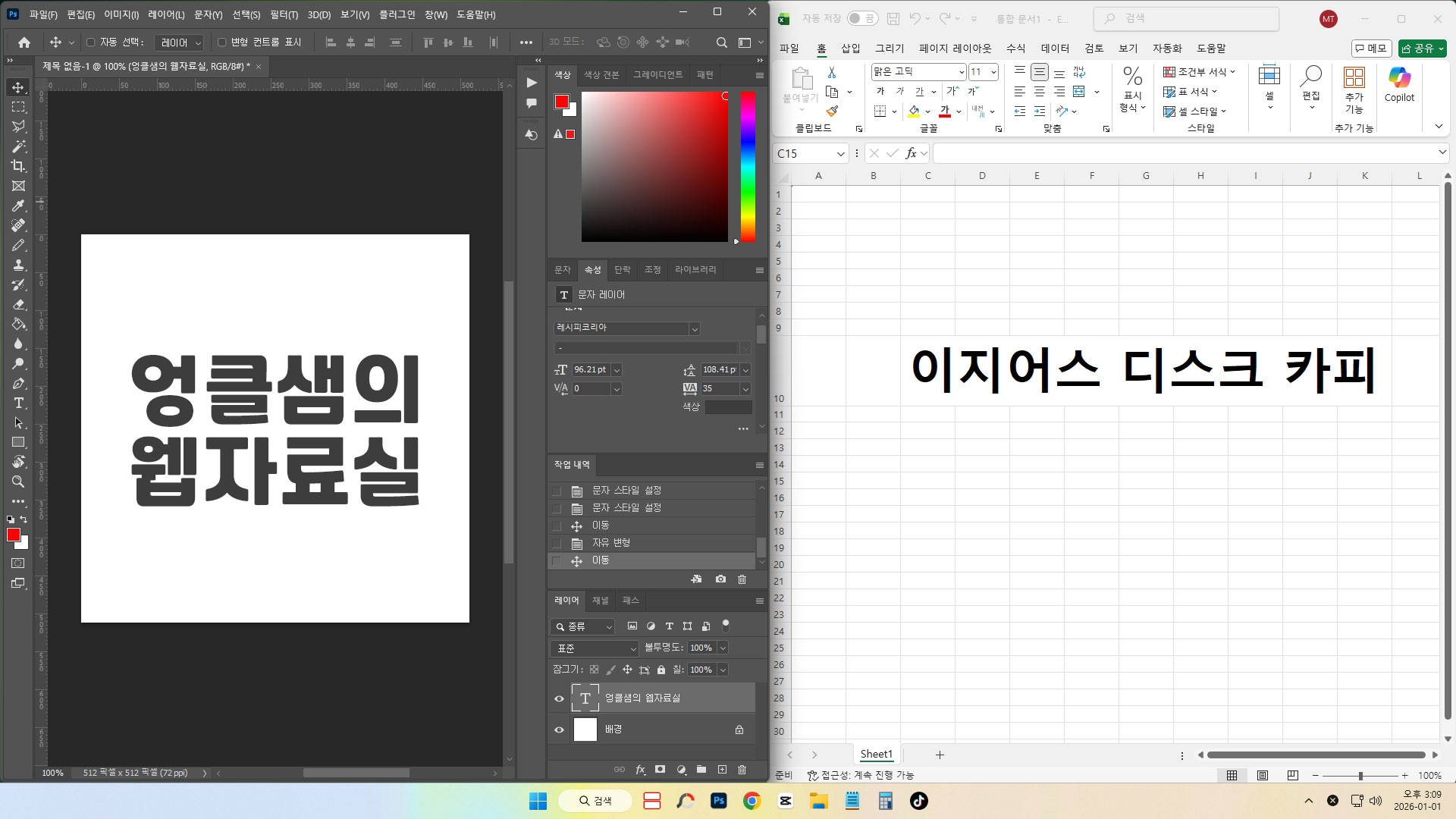Select the Eyedropper tool
The width and height of the screenshot is (1456, 819).
pyautogui.click(x=19, y=206)
